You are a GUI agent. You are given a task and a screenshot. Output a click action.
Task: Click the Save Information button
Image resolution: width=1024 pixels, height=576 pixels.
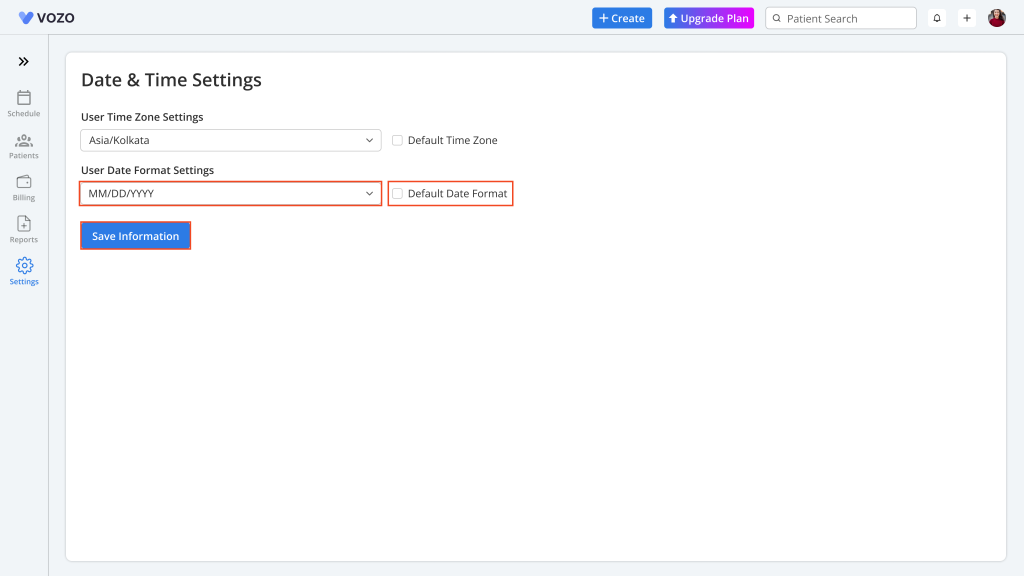(135, 236)
